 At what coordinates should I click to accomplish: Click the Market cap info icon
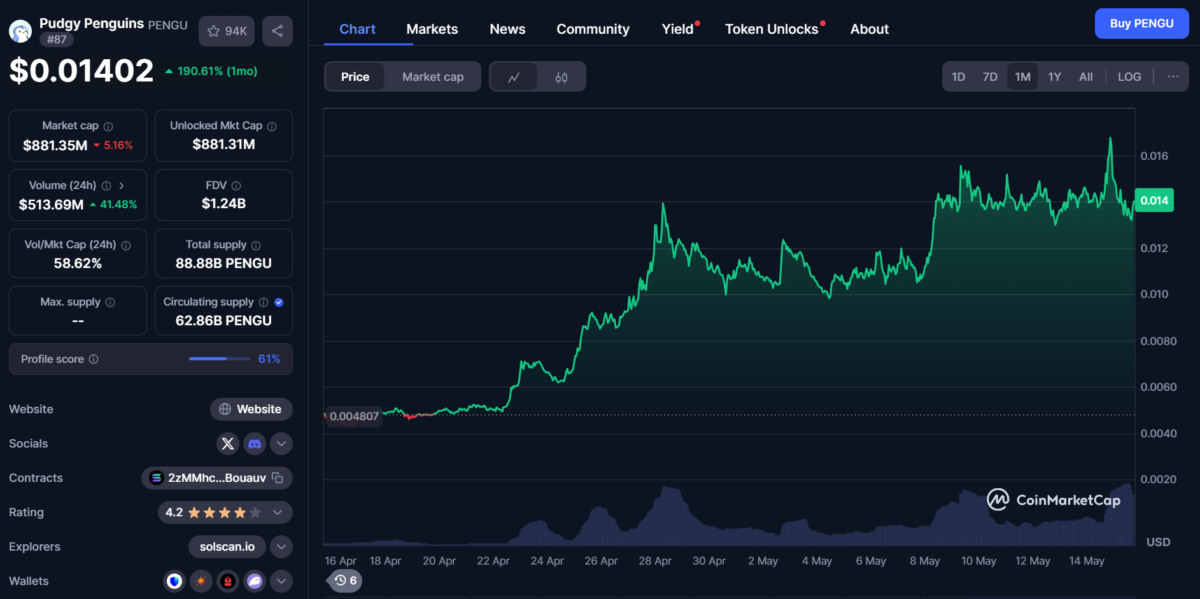click(108, 127)
